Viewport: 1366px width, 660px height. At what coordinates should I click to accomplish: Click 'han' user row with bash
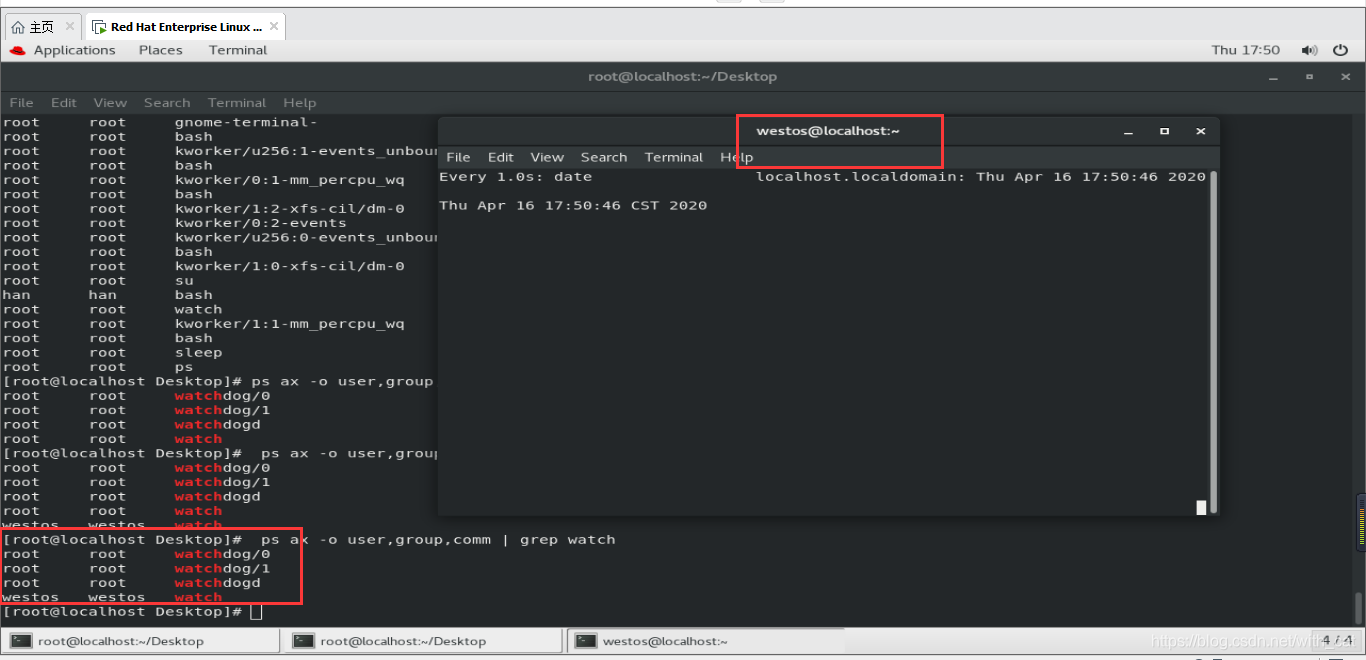tap(107, 295)
